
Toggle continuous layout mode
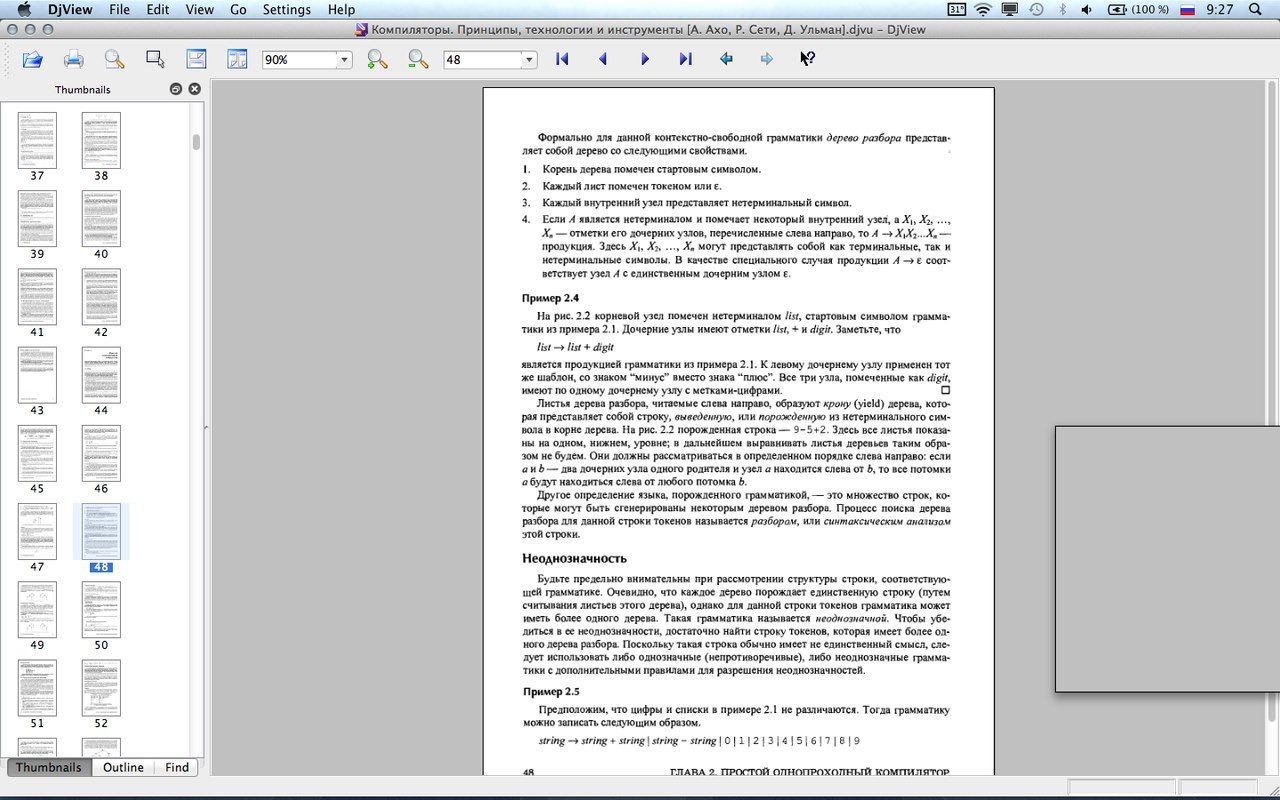point(196,59)
